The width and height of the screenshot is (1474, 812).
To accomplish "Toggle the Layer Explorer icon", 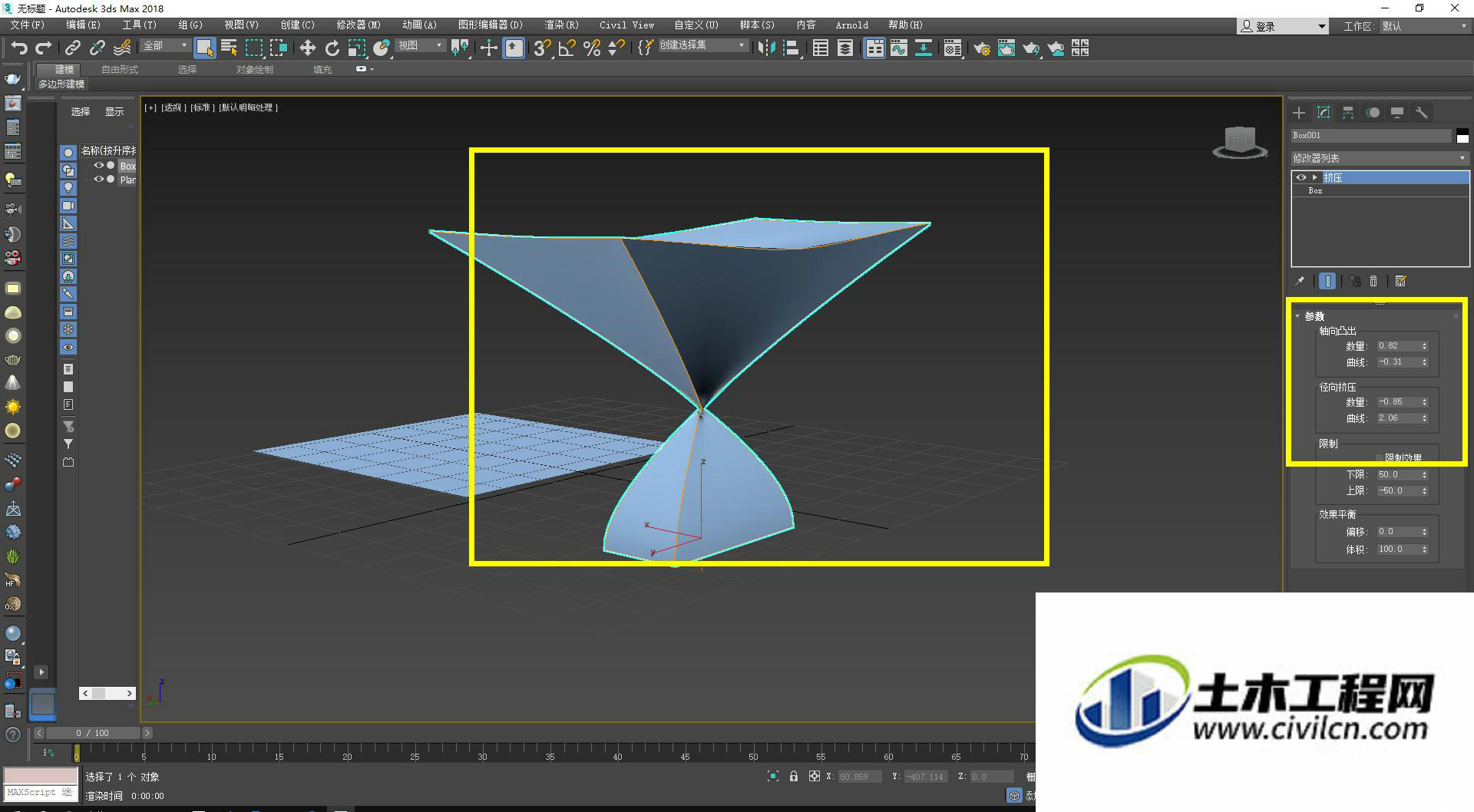I will [x=845, y=48].
